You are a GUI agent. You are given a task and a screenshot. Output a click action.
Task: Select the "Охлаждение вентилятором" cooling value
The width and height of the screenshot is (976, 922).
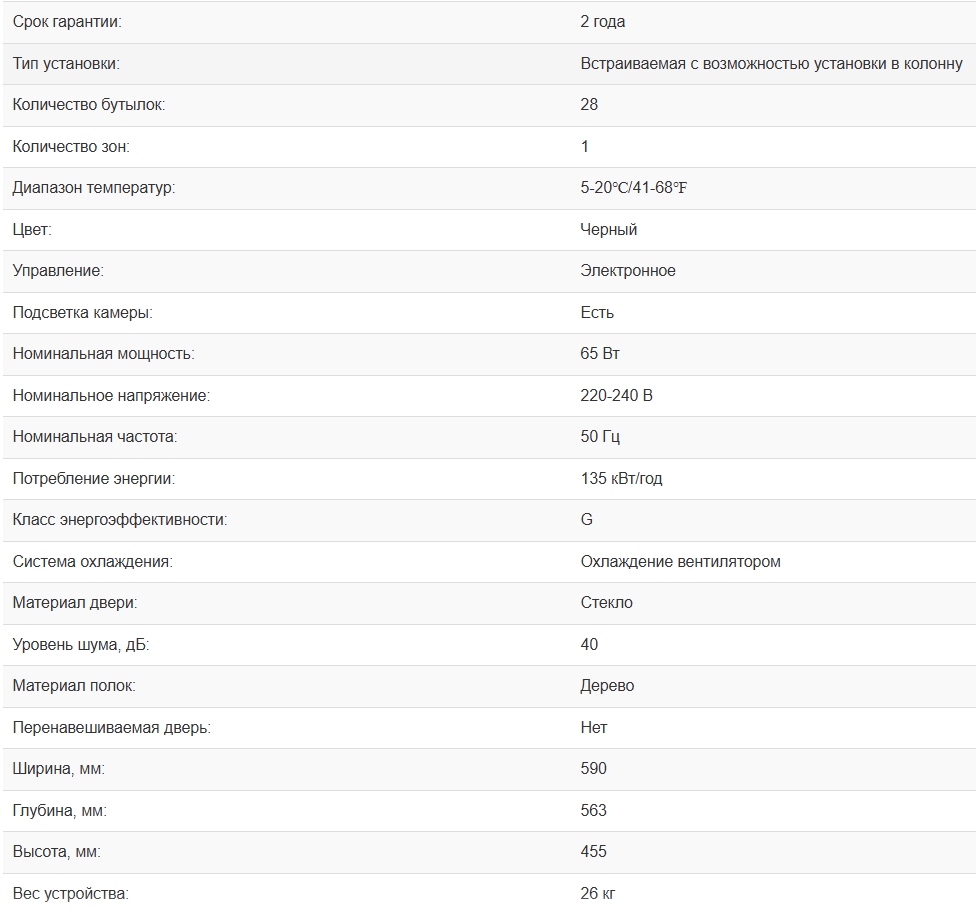tap(680, 562)
